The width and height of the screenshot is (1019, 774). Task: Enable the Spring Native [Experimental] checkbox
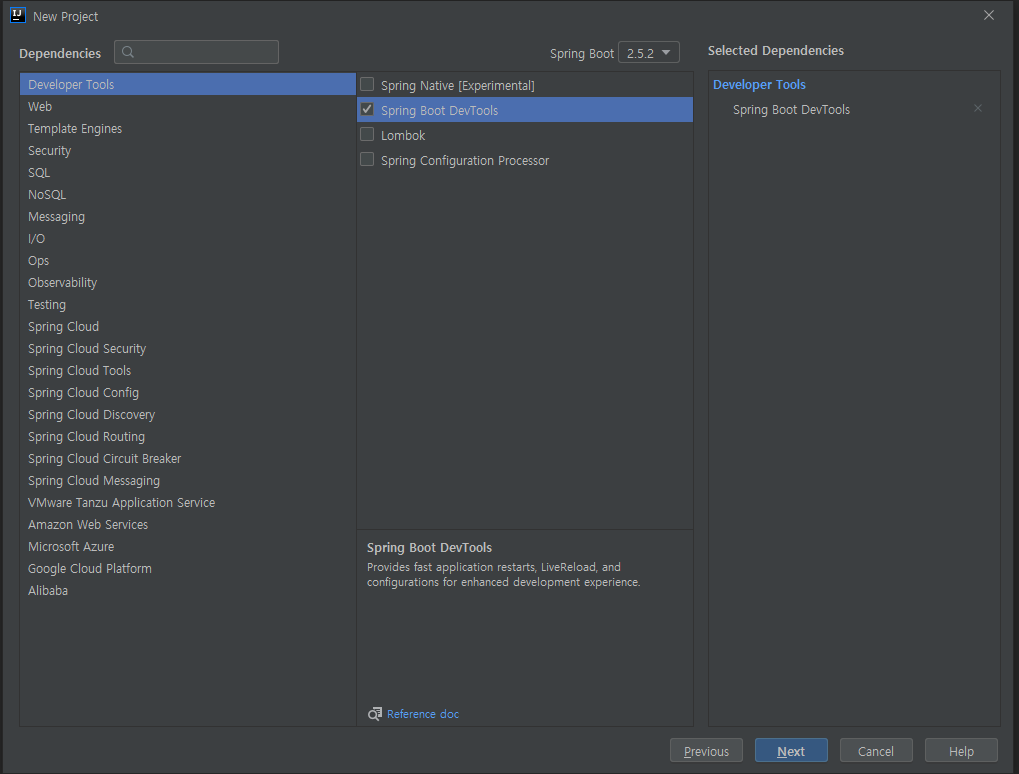367,84
